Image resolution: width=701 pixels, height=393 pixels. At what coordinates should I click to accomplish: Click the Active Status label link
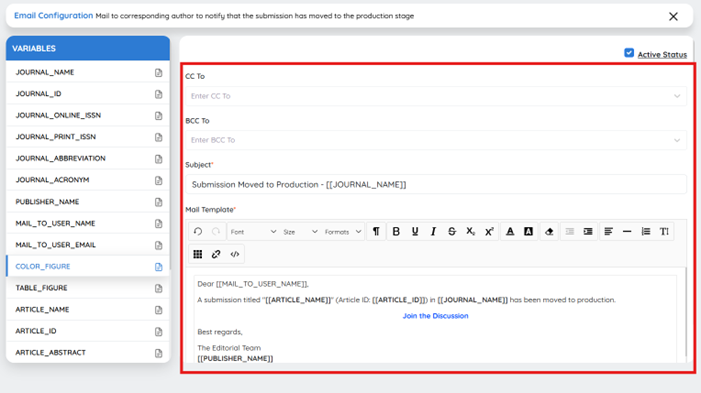pyautogui.click(x=662, y=55)
